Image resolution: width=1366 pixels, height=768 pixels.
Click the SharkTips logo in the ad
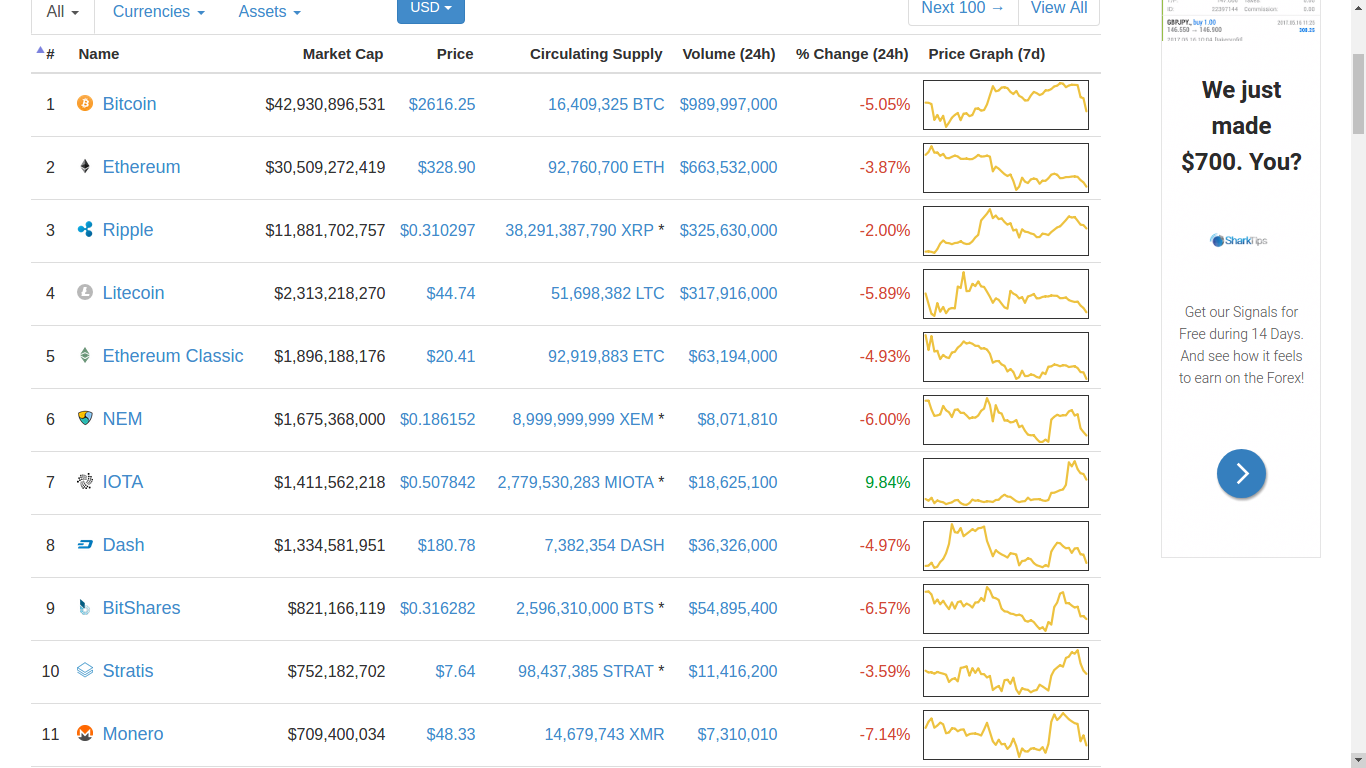pos(1239,240)
